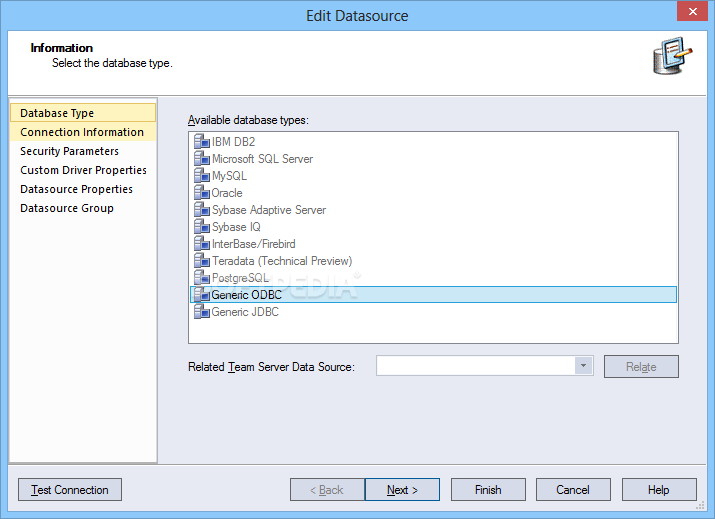This screenshot has width=715, height=519.
Task: Click the Teradata database icon
Action: click(x=201, y=261)
